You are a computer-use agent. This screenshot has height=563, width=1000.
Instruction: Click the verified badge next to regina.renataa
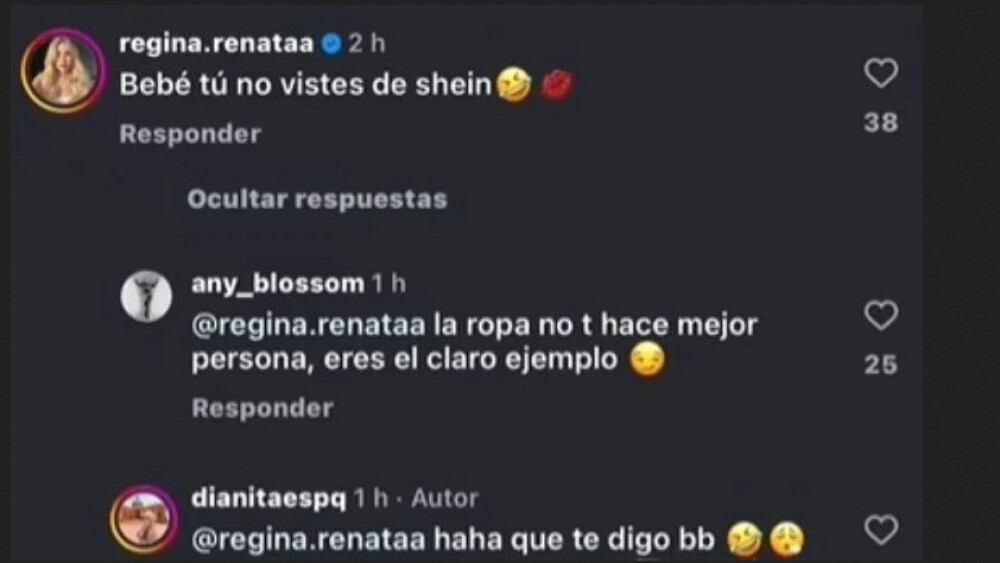(331, 44)
